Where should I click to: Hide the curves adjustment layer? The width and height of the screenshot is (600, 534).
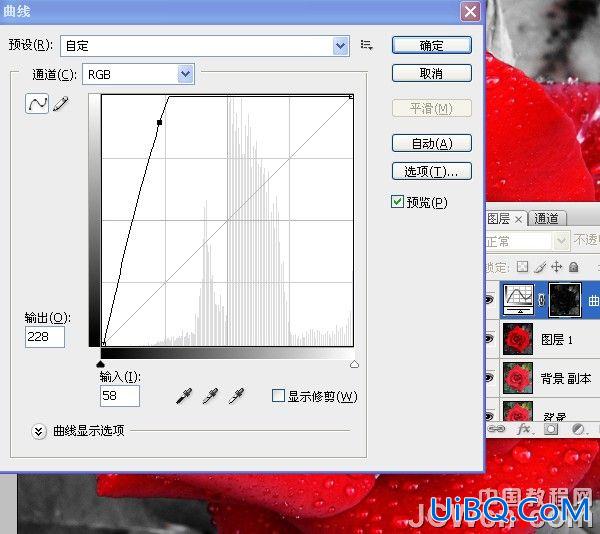tap(489, 300)
